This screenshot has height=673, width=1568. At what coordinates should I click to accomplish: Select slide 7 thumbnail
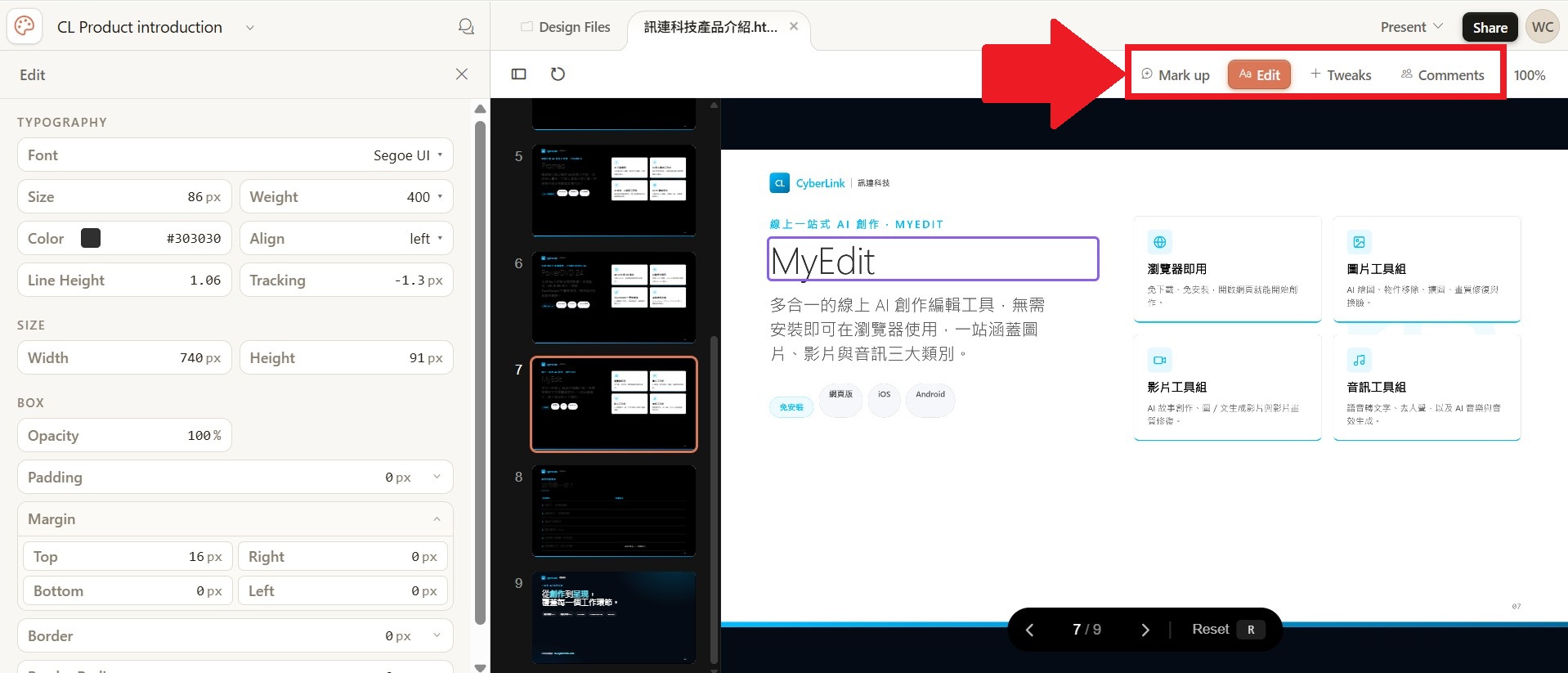pos(614,404)
